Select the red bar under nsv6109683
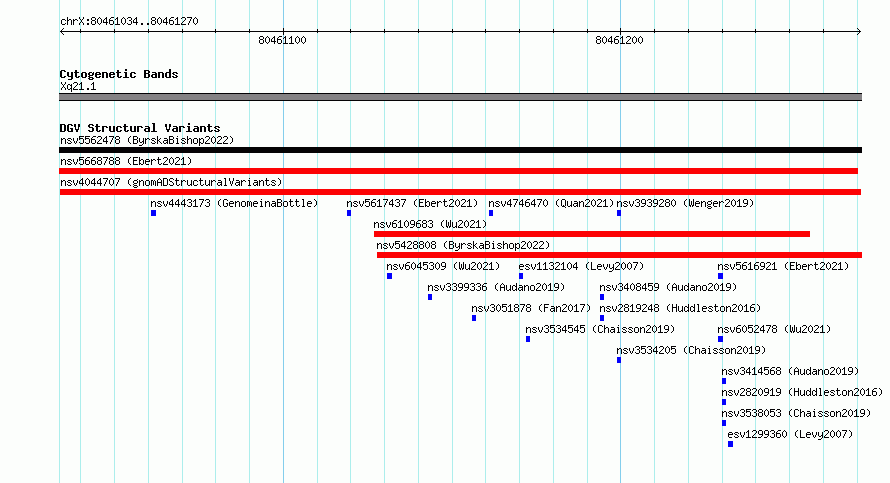 (592, 234)
